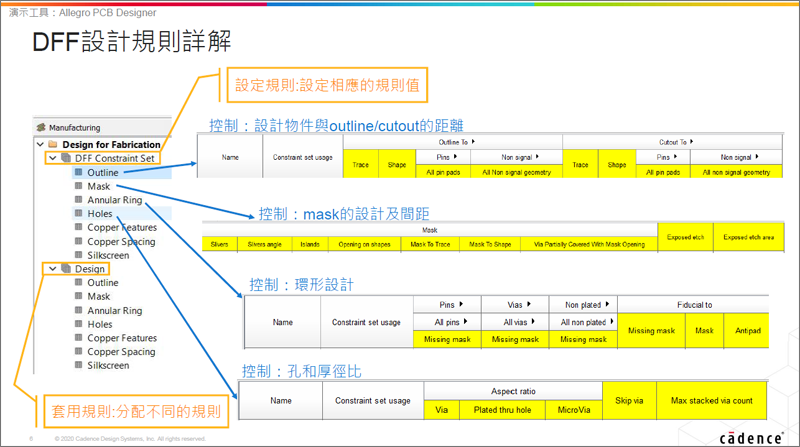Click the DFF Constraint Set stack icon
800x447 pixels.
66,158
